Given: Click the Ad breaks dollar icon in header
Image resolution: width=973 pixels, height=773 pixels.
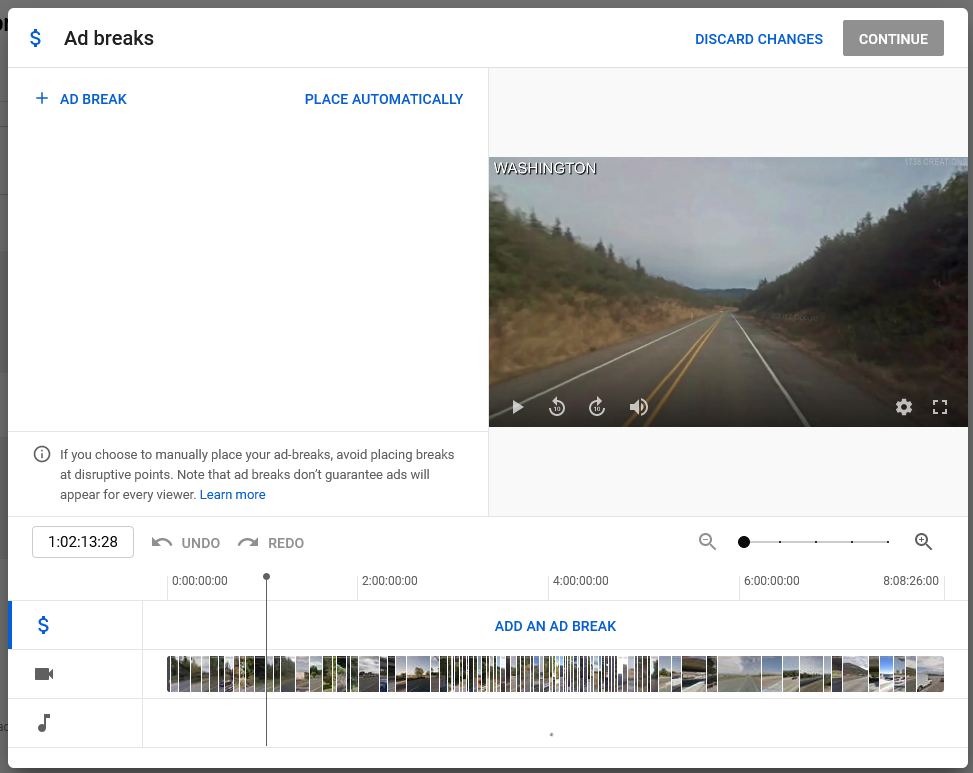Looking at the screenshot, I should pos(35,38).
